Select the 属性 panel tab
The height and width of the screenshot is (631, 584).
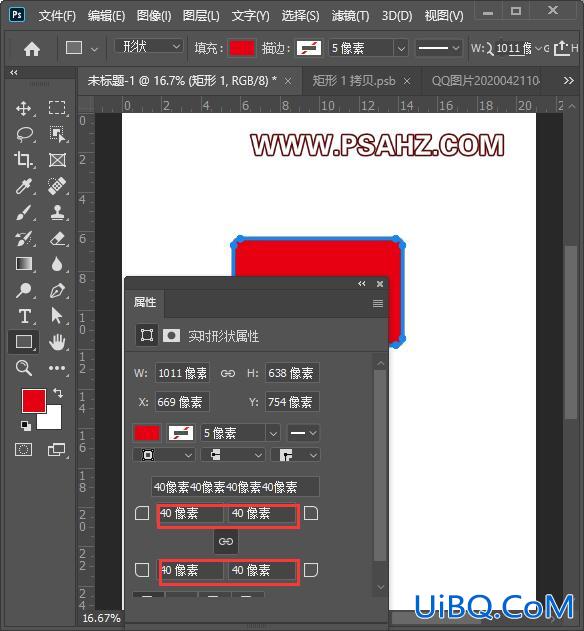coord(145,302)
